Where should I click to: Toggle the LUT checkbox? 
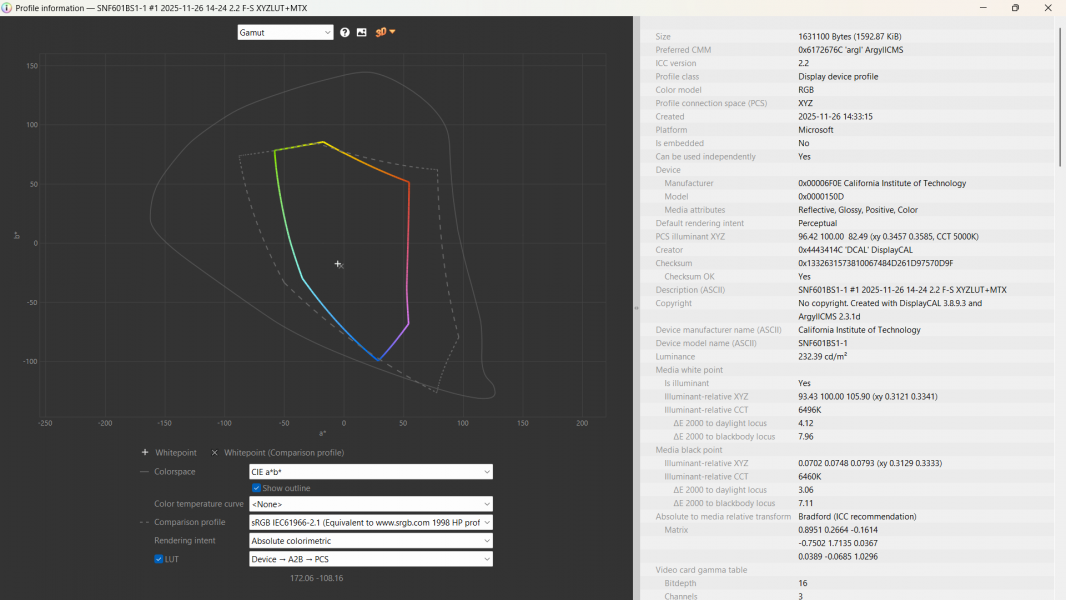click(158, 559)
